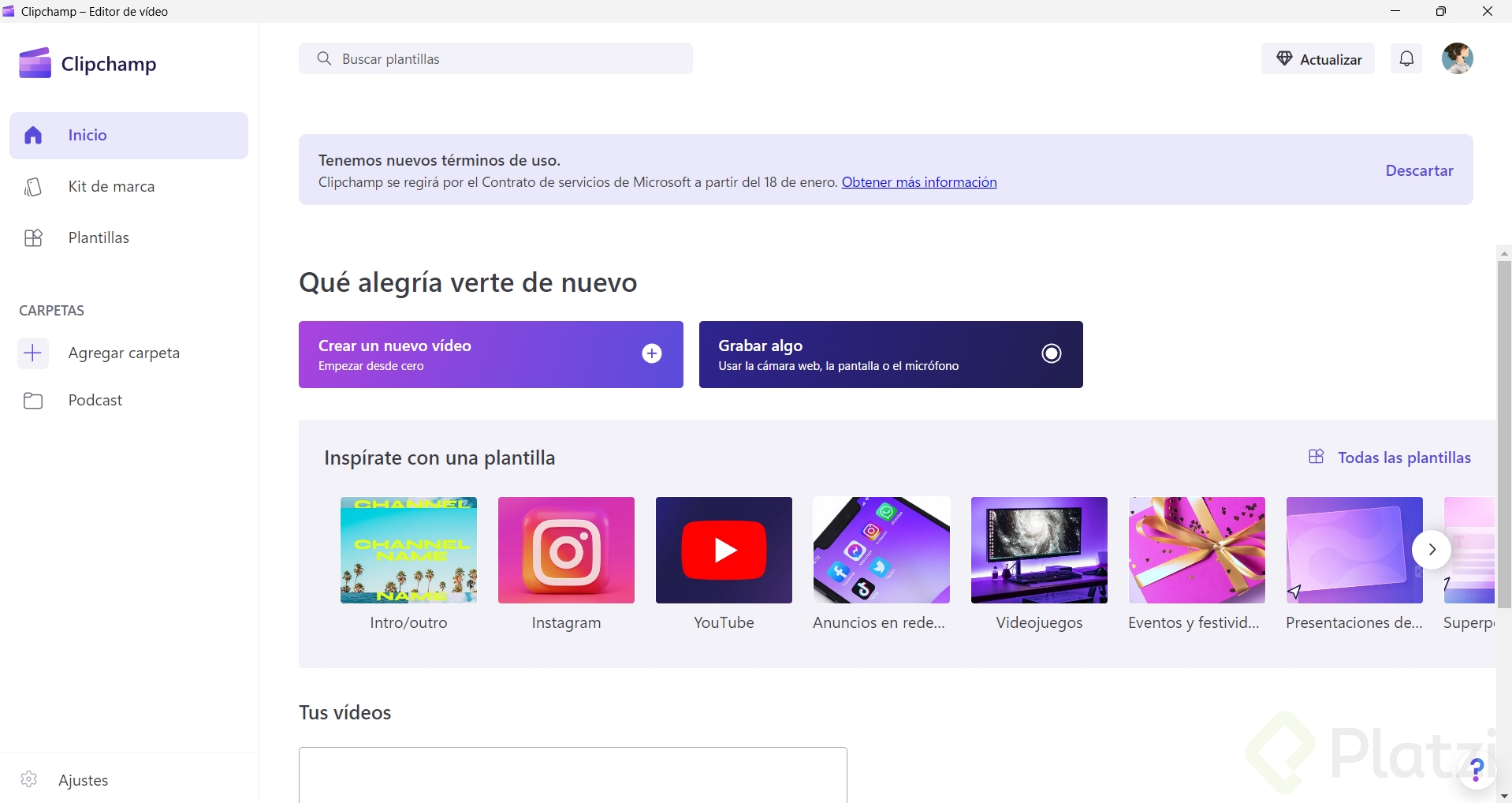Click the Ajustes gear icon
The width and height of the screenshot is (1512, 803).
tap(29, 779)
